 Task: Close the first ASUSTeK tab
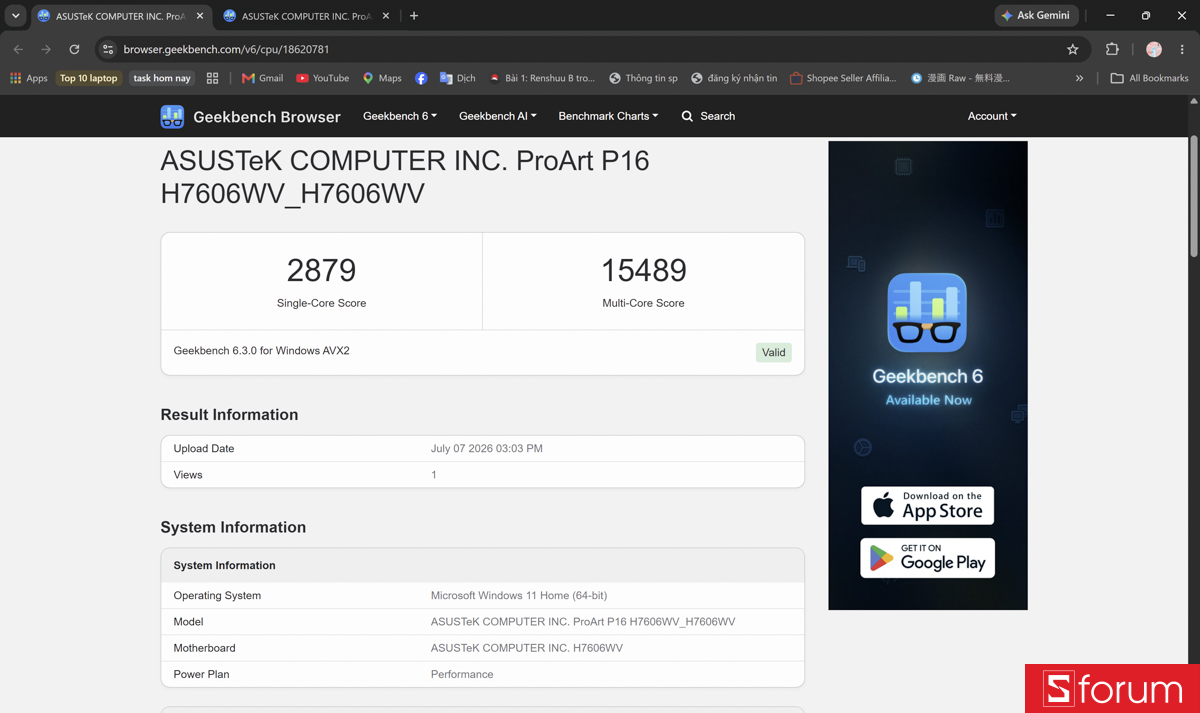tap(200, 16)
